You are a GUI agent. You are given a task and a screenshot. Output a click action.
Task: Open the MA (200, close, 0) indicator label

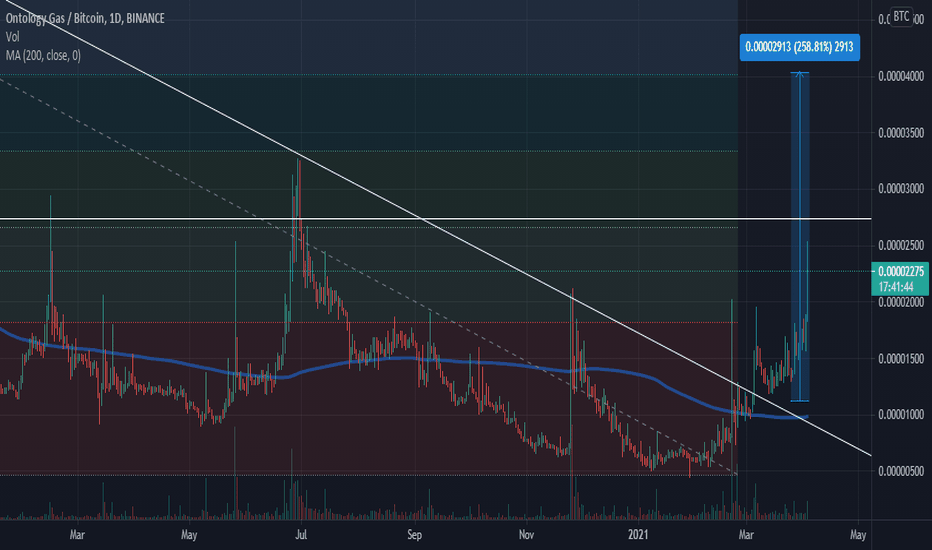click(x=43, y=55)
